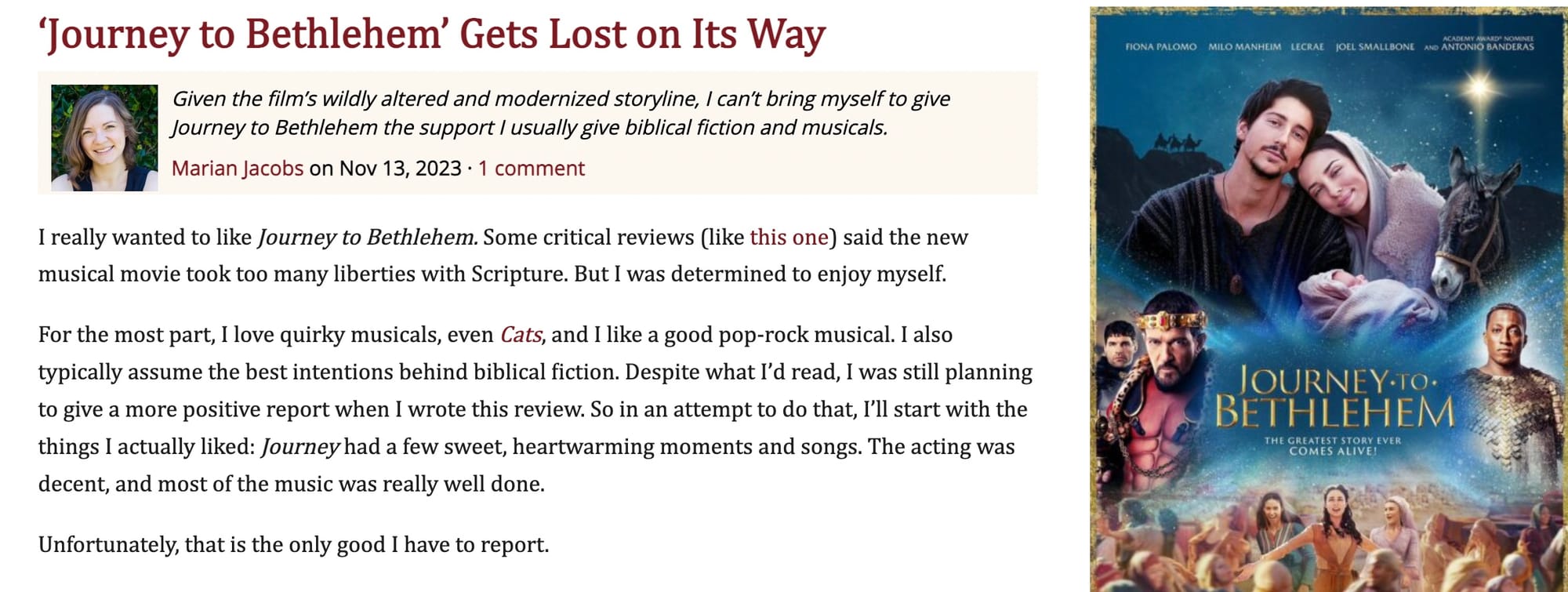
Task: Click the poster tagline "The Greatest Story Ever"
Action: [x=1332, y=441]
